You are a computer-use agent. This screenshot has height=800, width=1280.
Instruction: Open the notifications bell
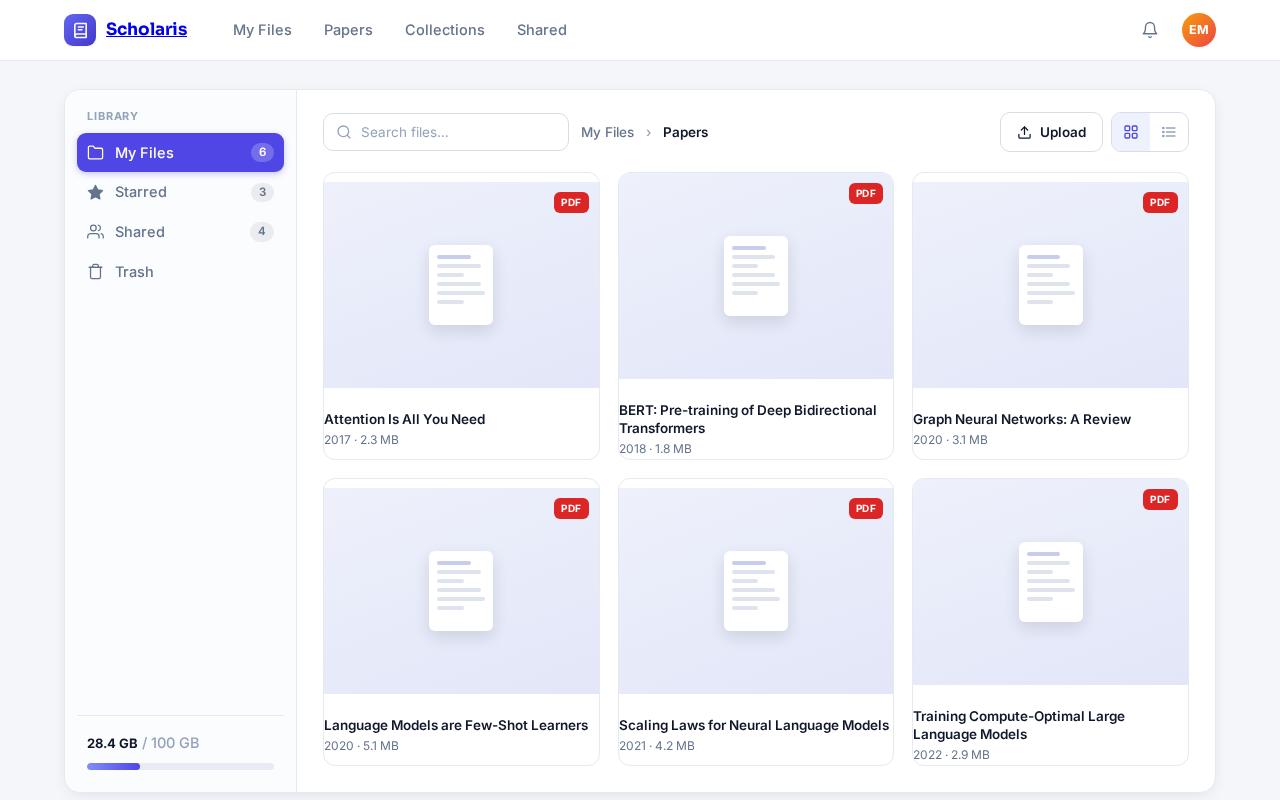(1150, 30)
